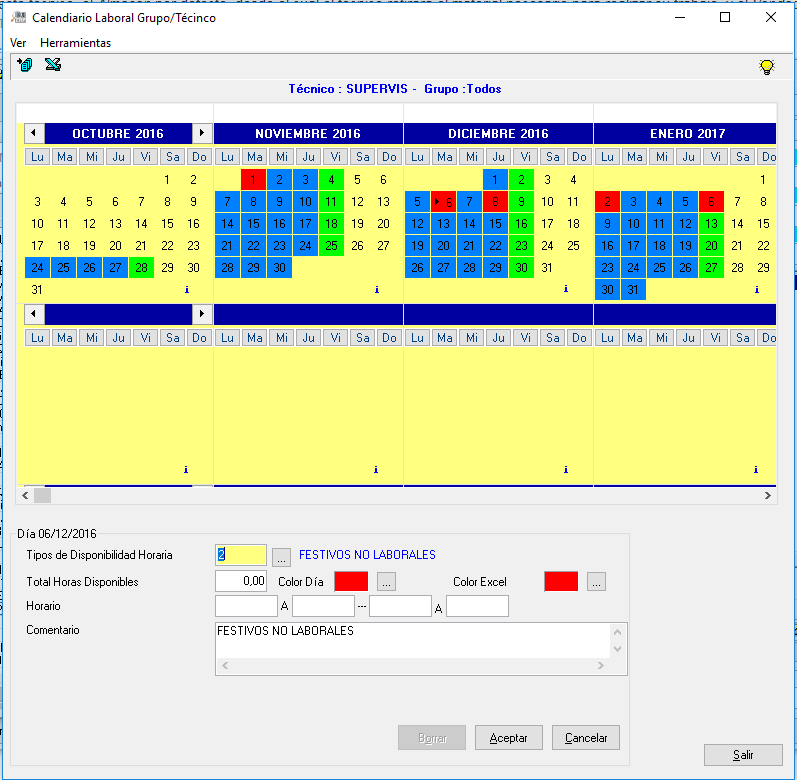Click the red Color Excel swatch
797x780 pixels.
click(561, 581)
